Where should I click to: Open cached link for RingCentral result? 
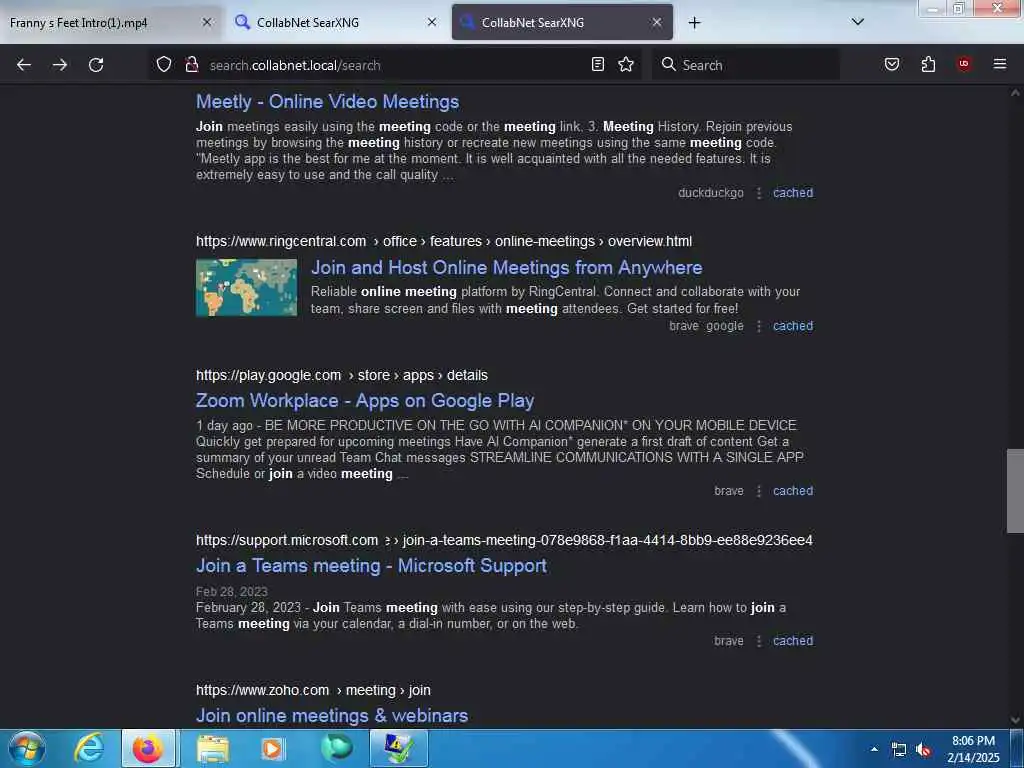pos(793,326)
